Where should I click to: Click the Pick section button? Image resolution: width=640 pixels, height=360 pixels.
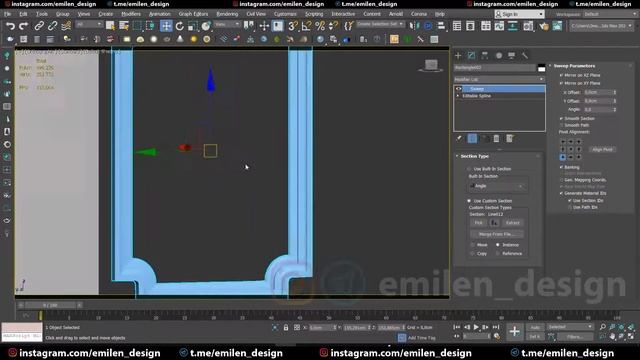click(x=478, y=223)
